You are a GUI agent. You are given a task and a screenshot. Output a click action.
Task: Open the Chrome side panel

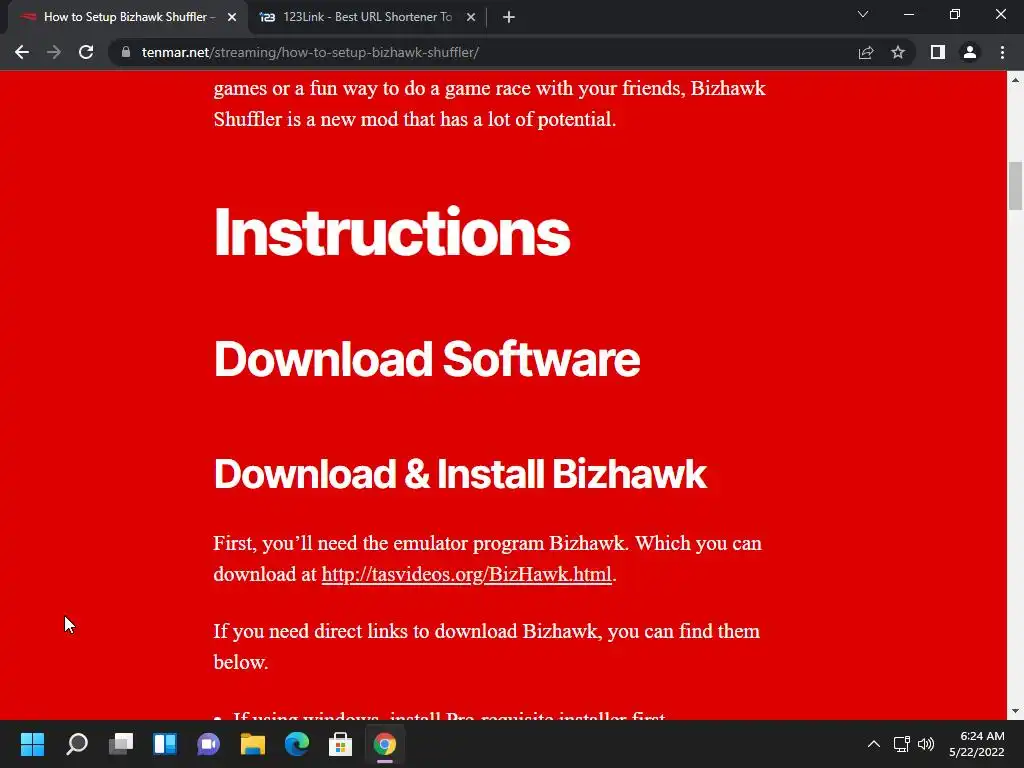[x=938, y=52]
